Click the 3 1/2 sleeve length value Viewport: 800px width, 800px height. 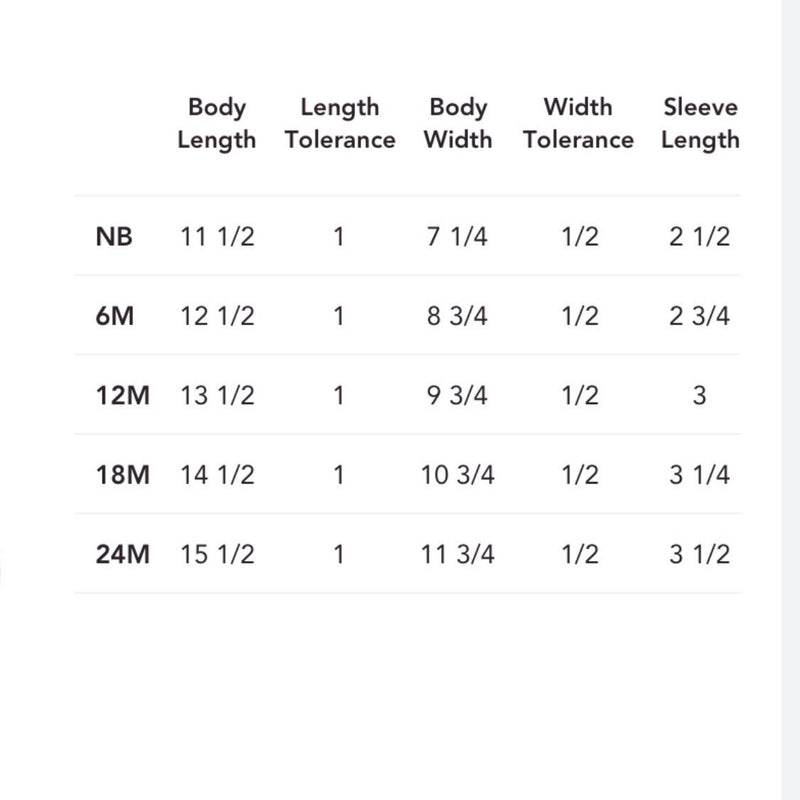pyautogui.click(x=700, y=553)
